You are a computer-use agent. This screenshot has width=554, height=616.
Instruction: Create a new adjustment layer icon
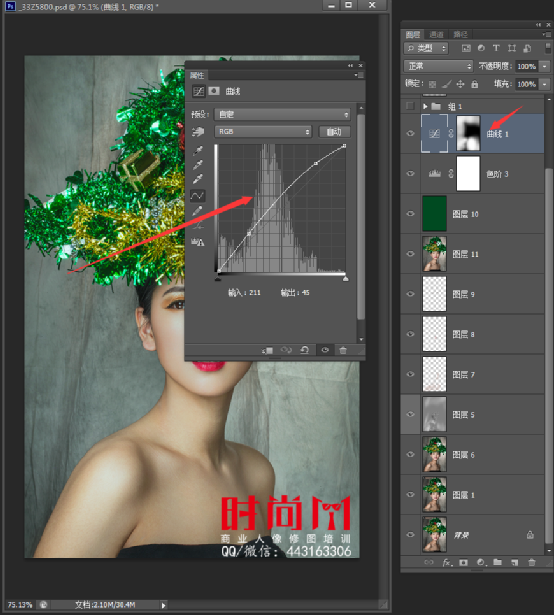(481, 563)
